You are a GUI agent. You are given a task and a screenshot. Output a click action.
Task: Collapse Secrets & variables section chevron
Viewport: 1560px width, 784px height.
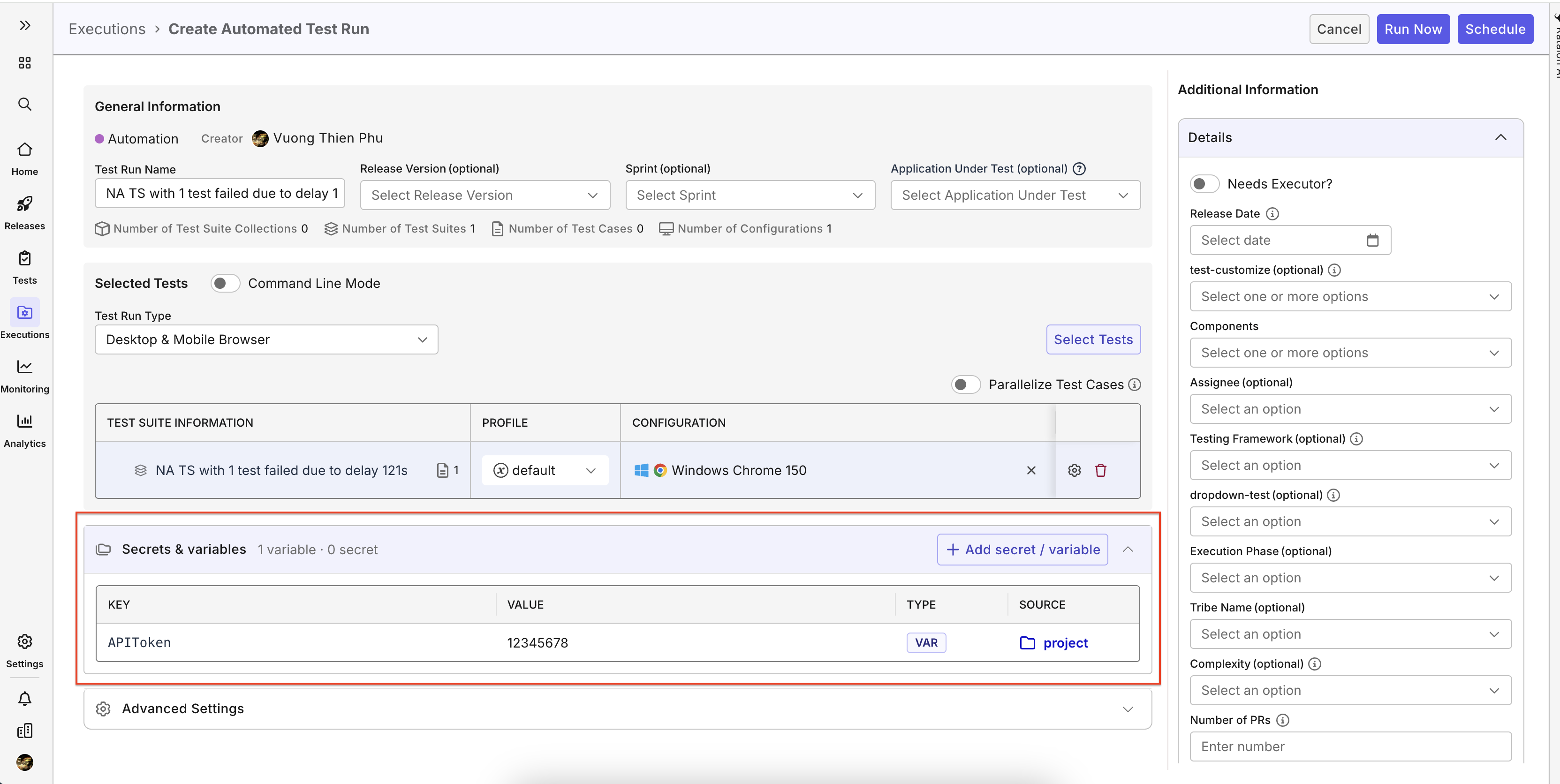pos(1128,550)
